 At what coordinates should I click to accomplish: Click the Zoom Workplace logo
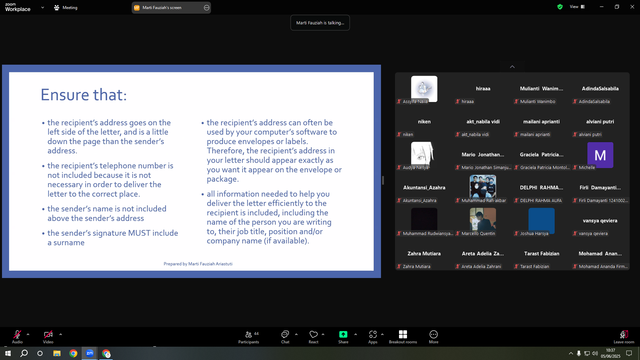tap(18, 7)
